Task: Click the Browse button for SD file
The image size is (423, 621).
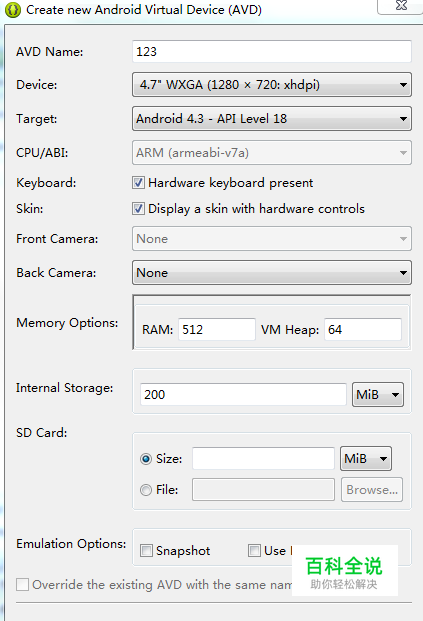Action: [372, 490]
